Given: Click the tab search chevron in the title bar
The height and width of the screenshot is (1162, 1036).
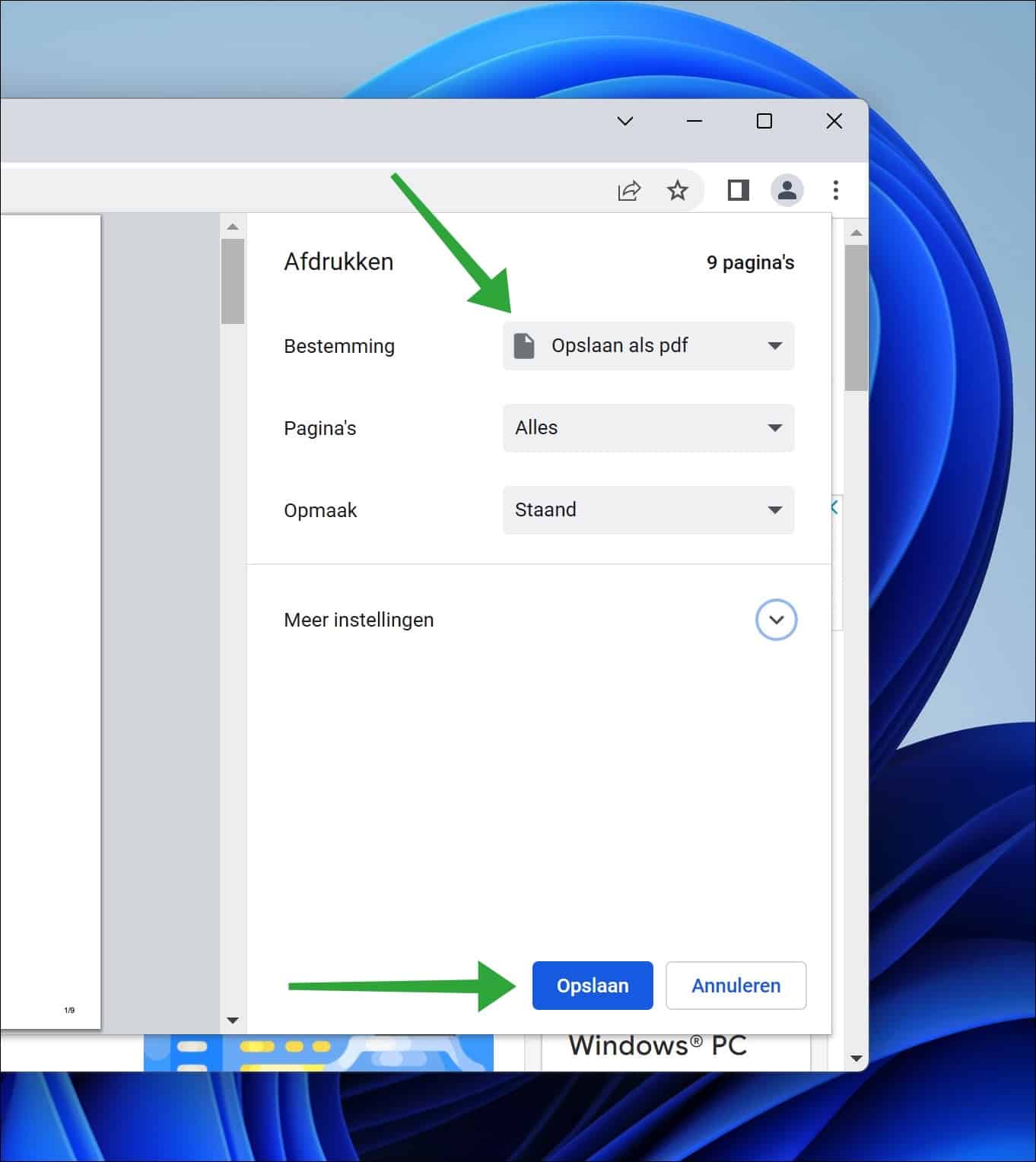Looking at the screenshot, I should [625, 120].
